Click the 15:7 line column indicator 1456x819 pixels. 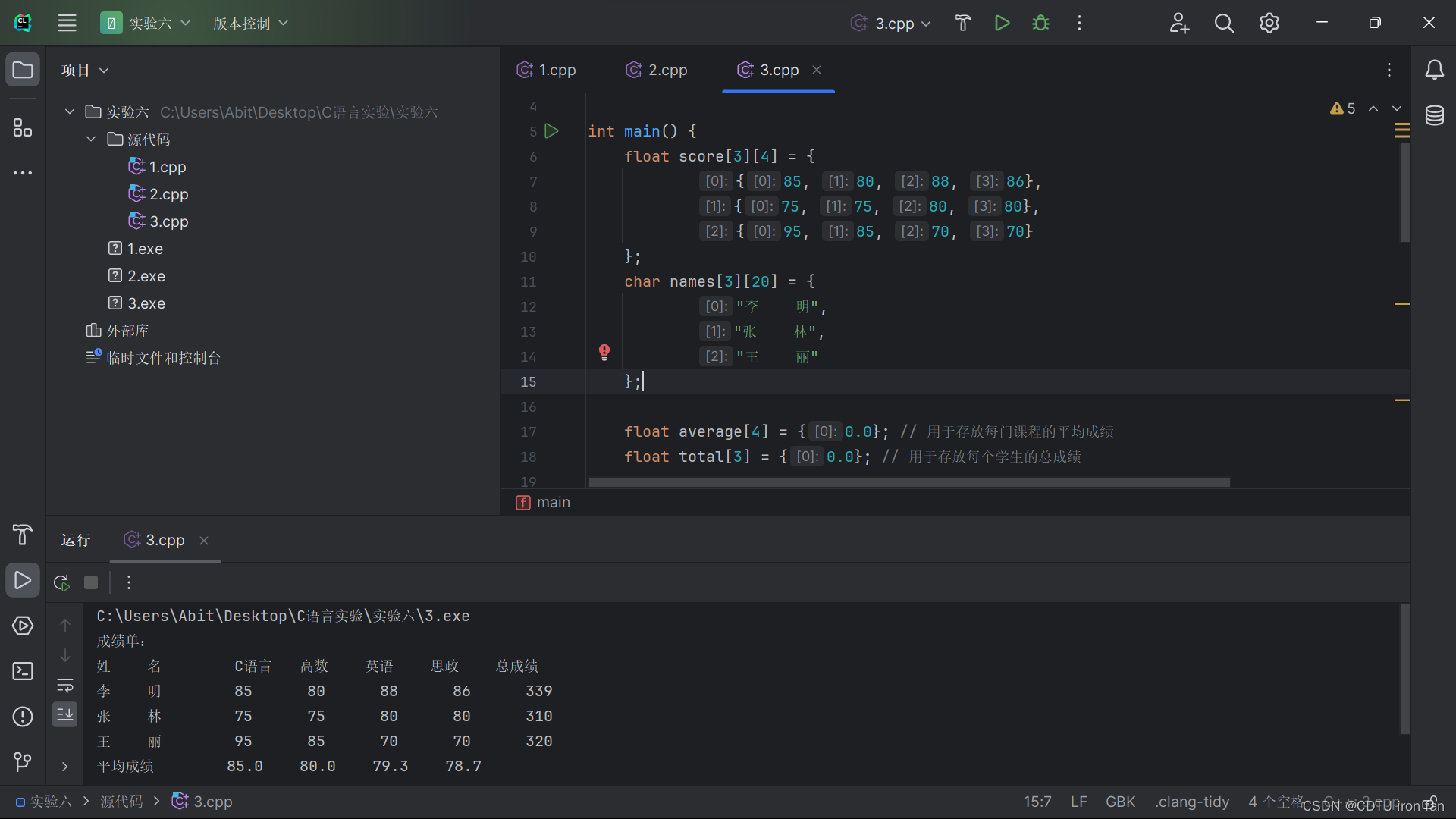pos(1037,802)
